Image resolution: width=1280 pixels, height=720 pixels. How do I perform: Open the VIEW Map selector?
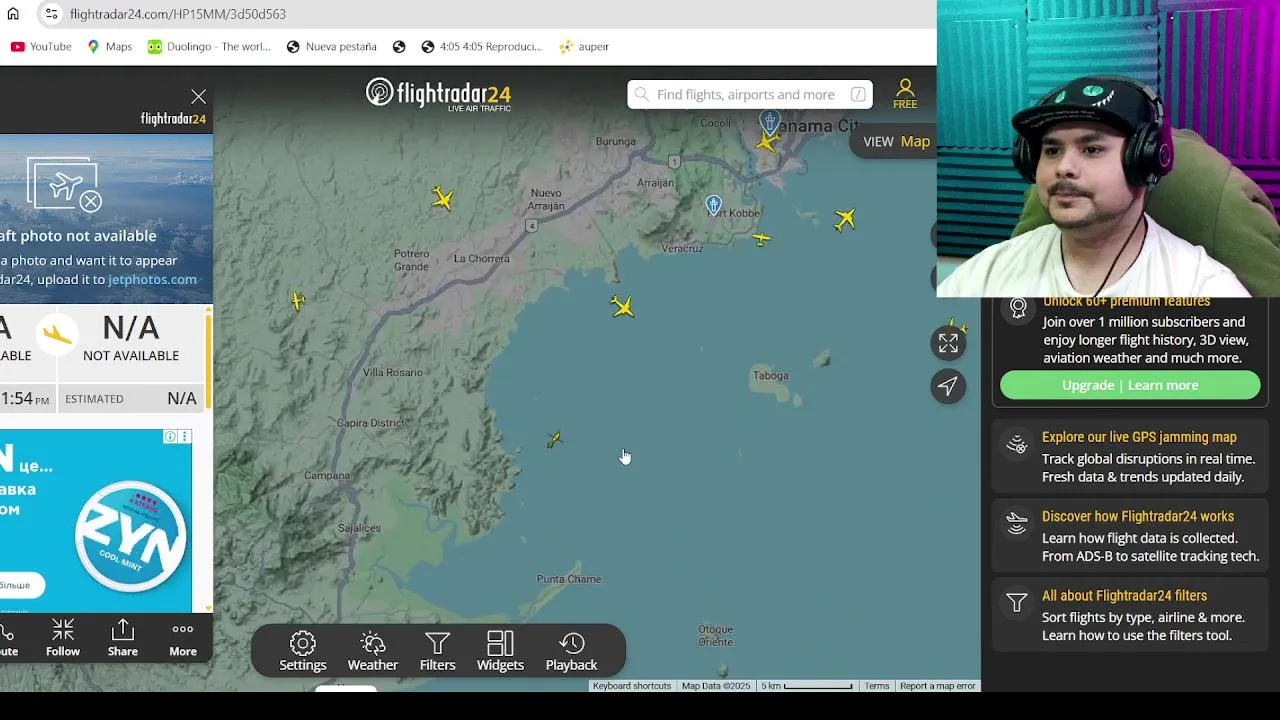896,141
